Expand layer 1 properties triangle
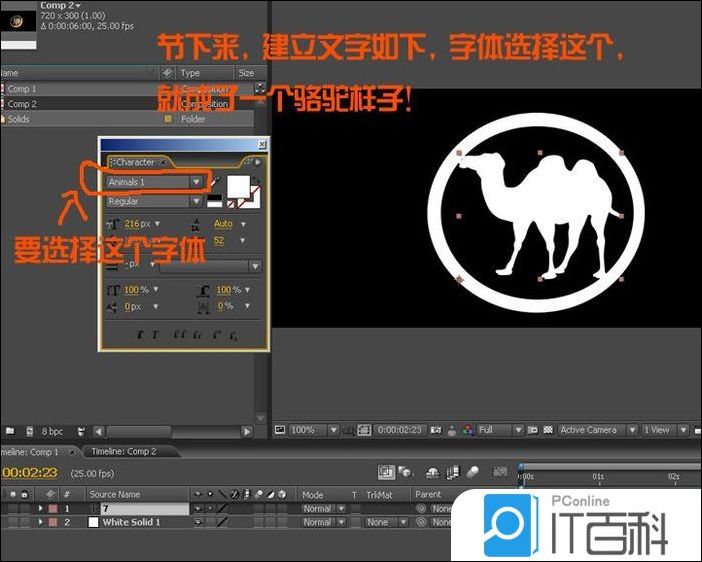 [40, 508]
